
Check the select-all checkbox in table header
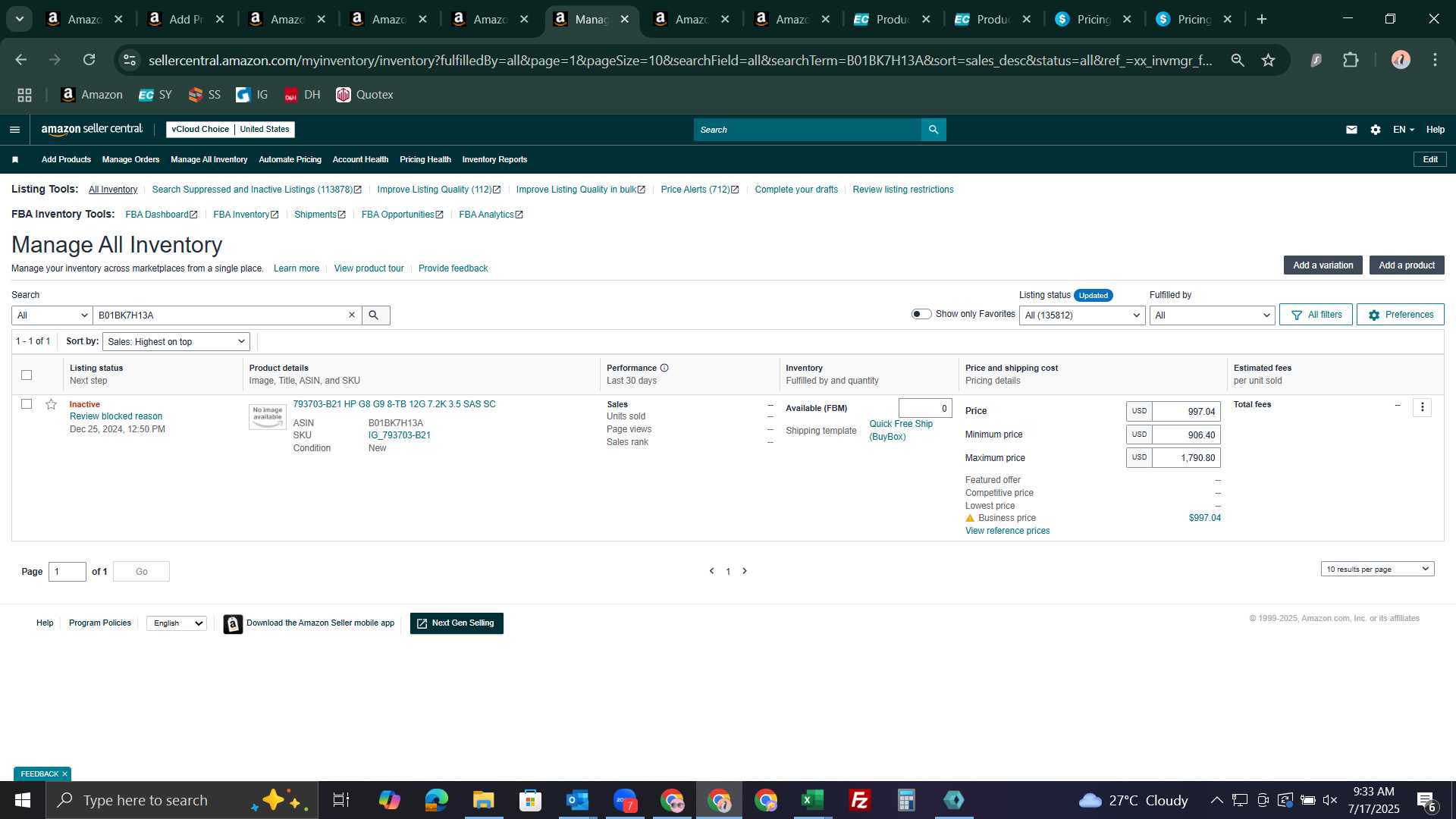[x=27, y=375]
